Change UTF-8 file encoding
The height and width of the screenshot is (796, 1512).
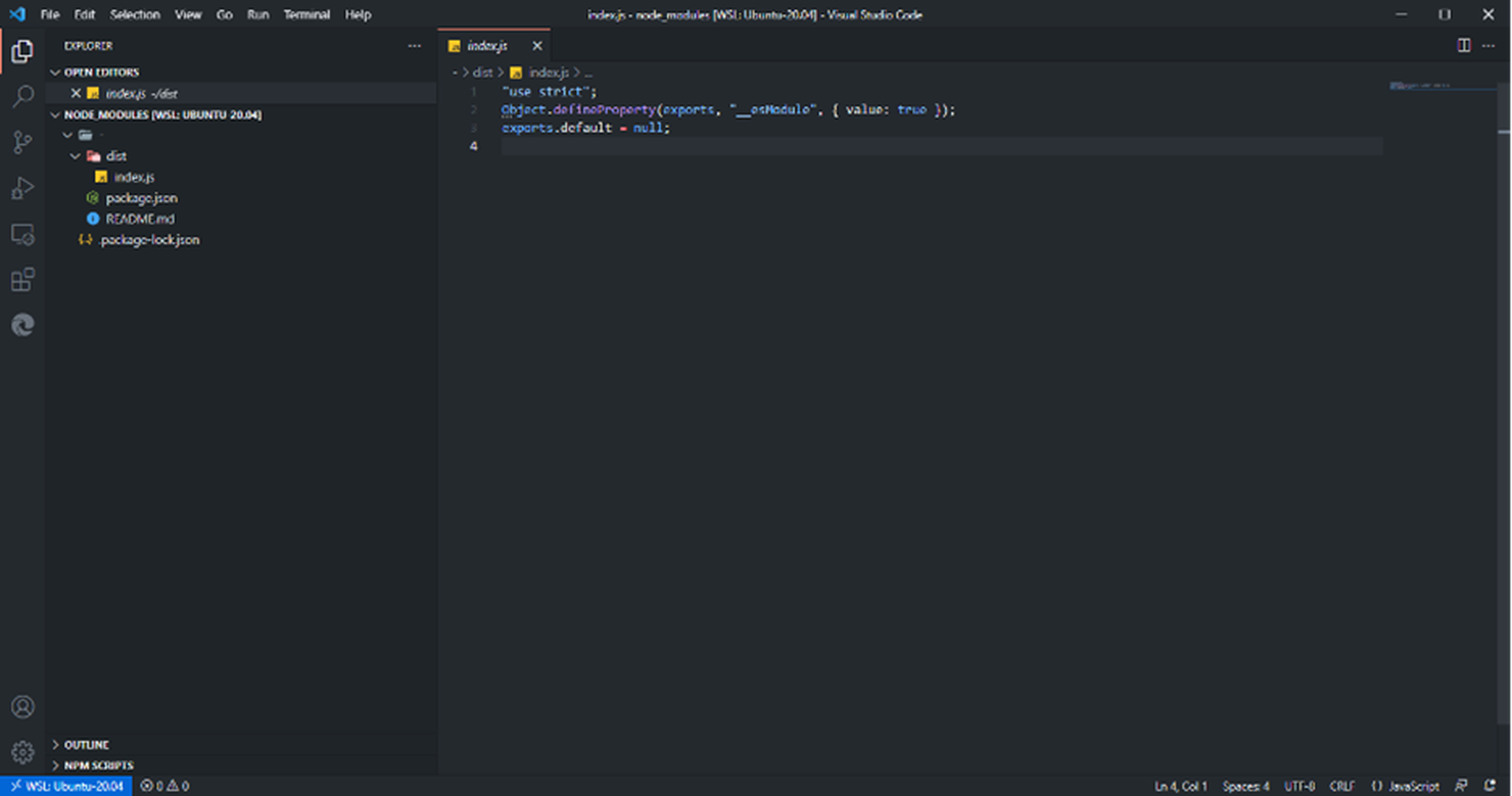[1300, 786]
